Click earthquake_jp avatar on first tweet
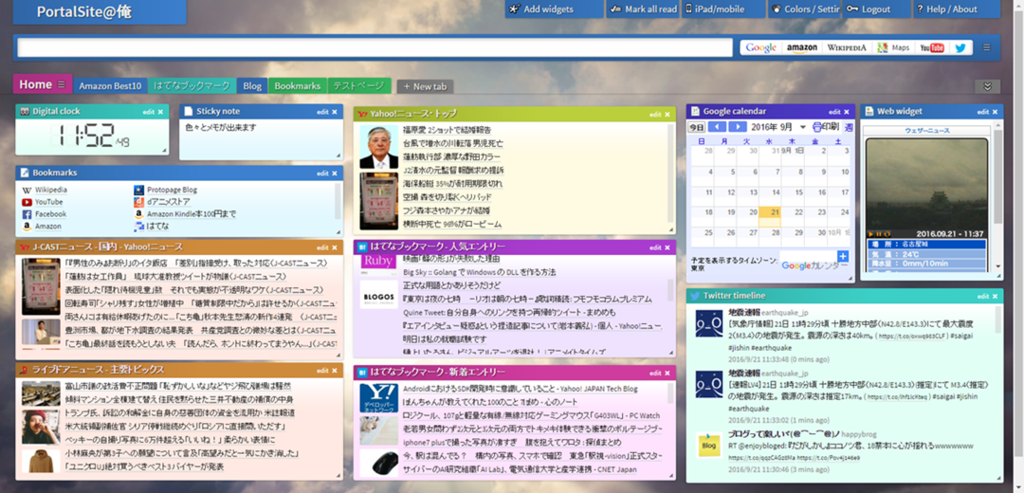1024x493 pixels. coord(709,323)
